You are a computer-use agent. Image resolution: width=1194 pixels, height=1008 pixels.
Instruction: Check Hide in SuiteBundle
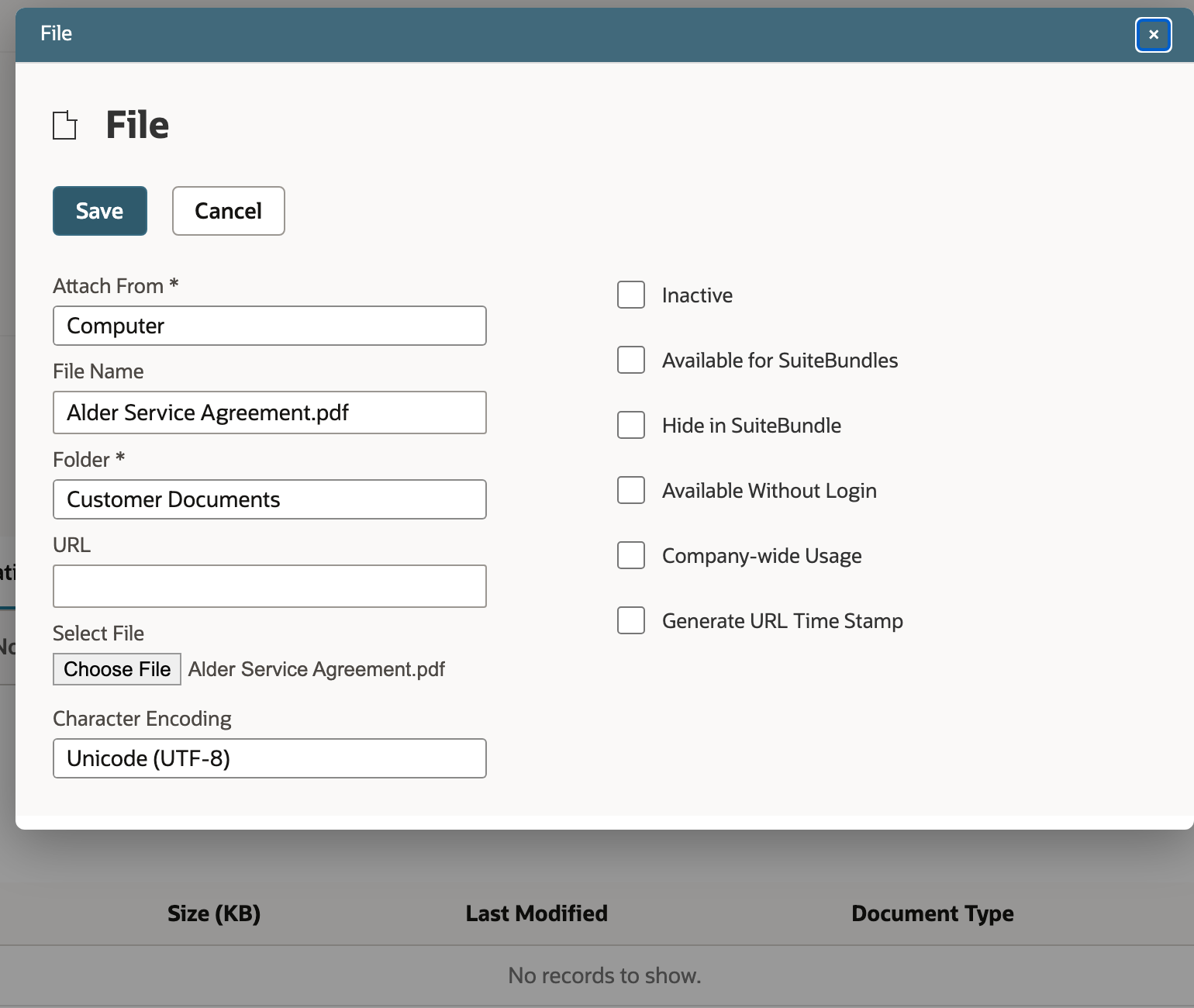tap(631, 425)
